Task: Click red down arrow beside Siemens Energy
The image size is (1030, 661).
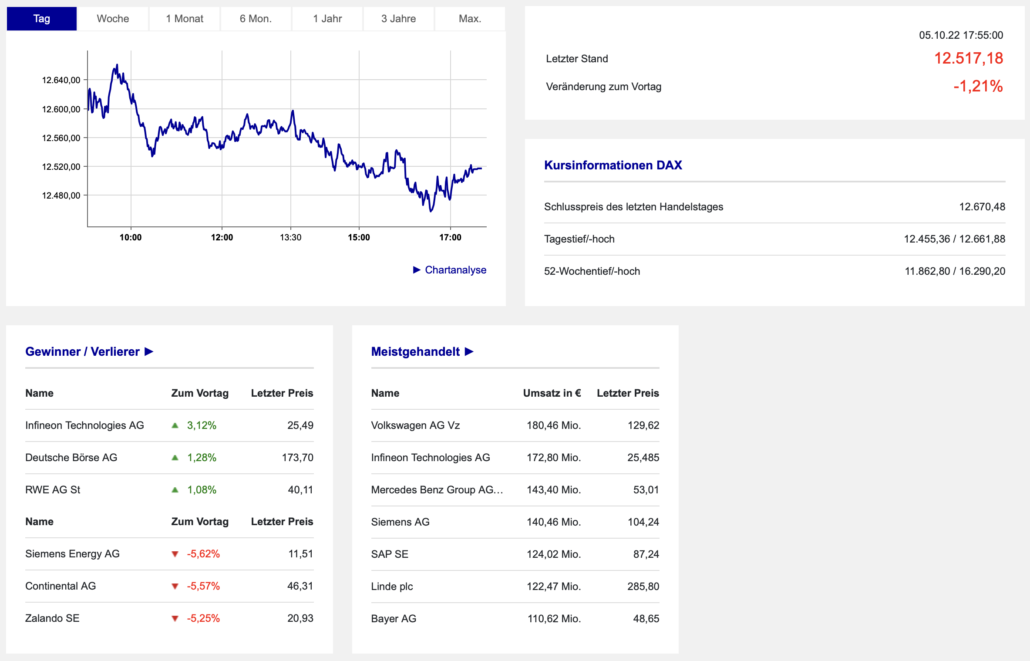Action: point(175,554)
